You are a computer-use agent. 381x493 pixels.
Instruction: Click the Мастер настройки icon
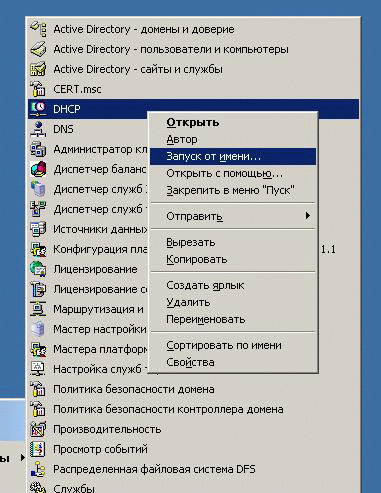(38, 329)
